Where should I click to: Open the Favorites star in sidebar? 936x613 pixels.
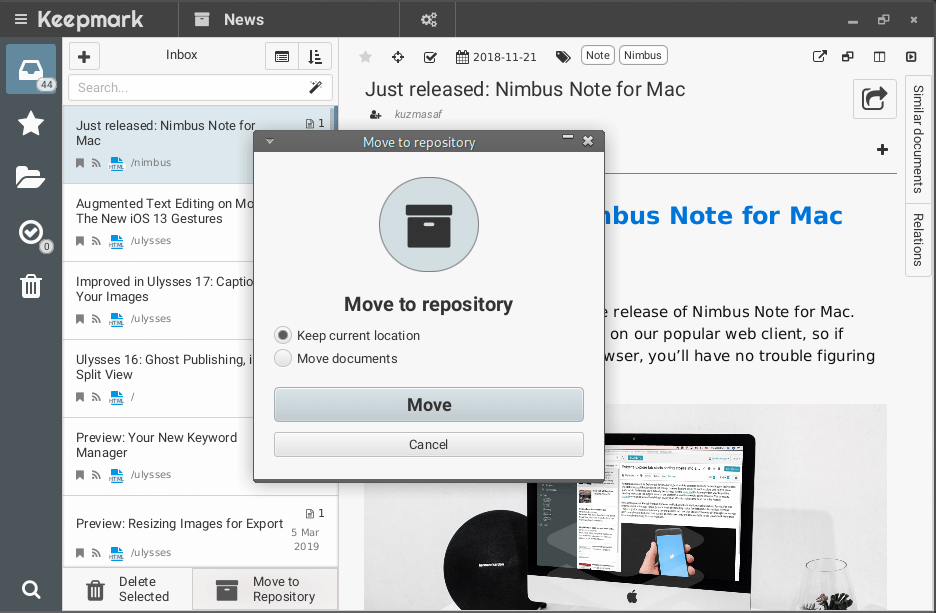[x=31, y=123]
